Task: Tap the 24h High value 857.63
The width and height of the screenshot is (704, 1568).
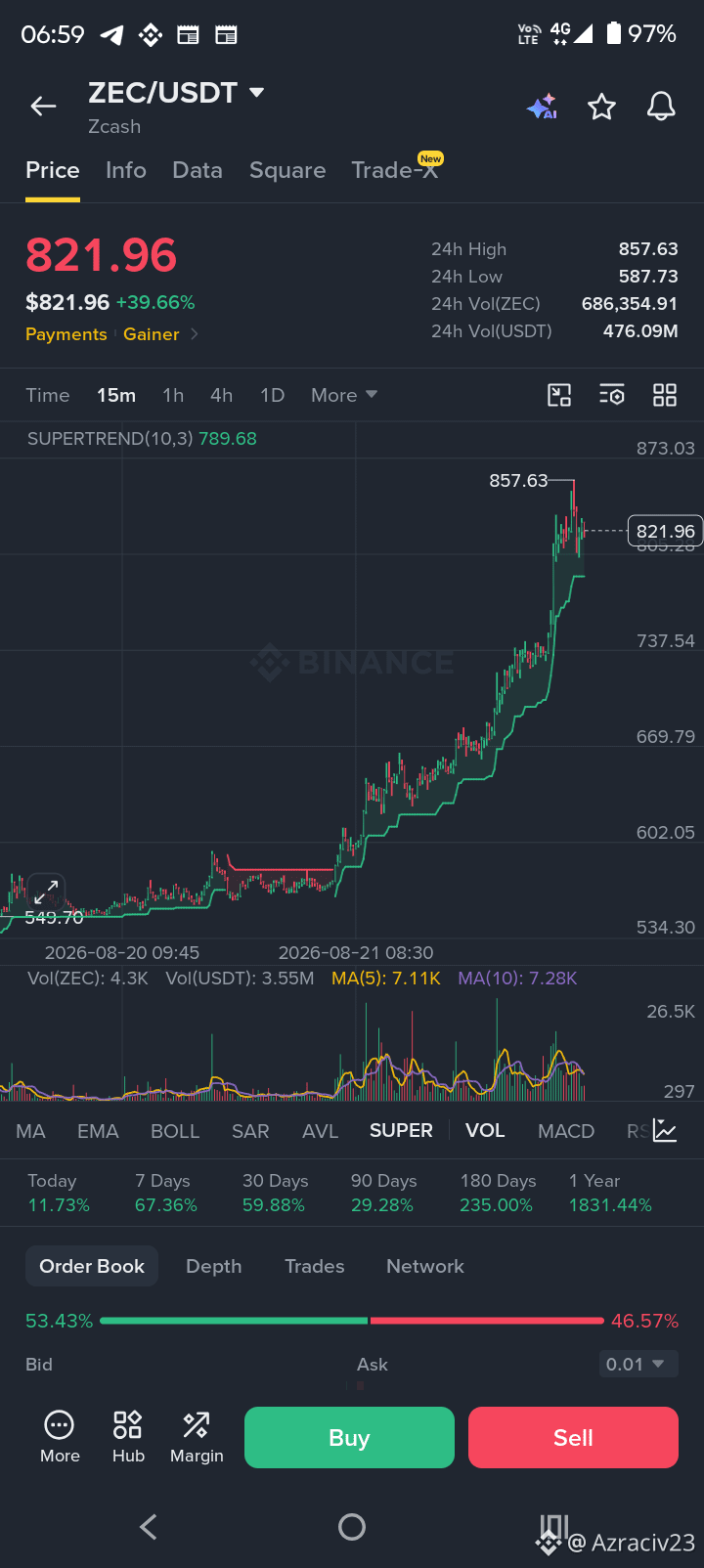Action: click(x=648, y=249)
